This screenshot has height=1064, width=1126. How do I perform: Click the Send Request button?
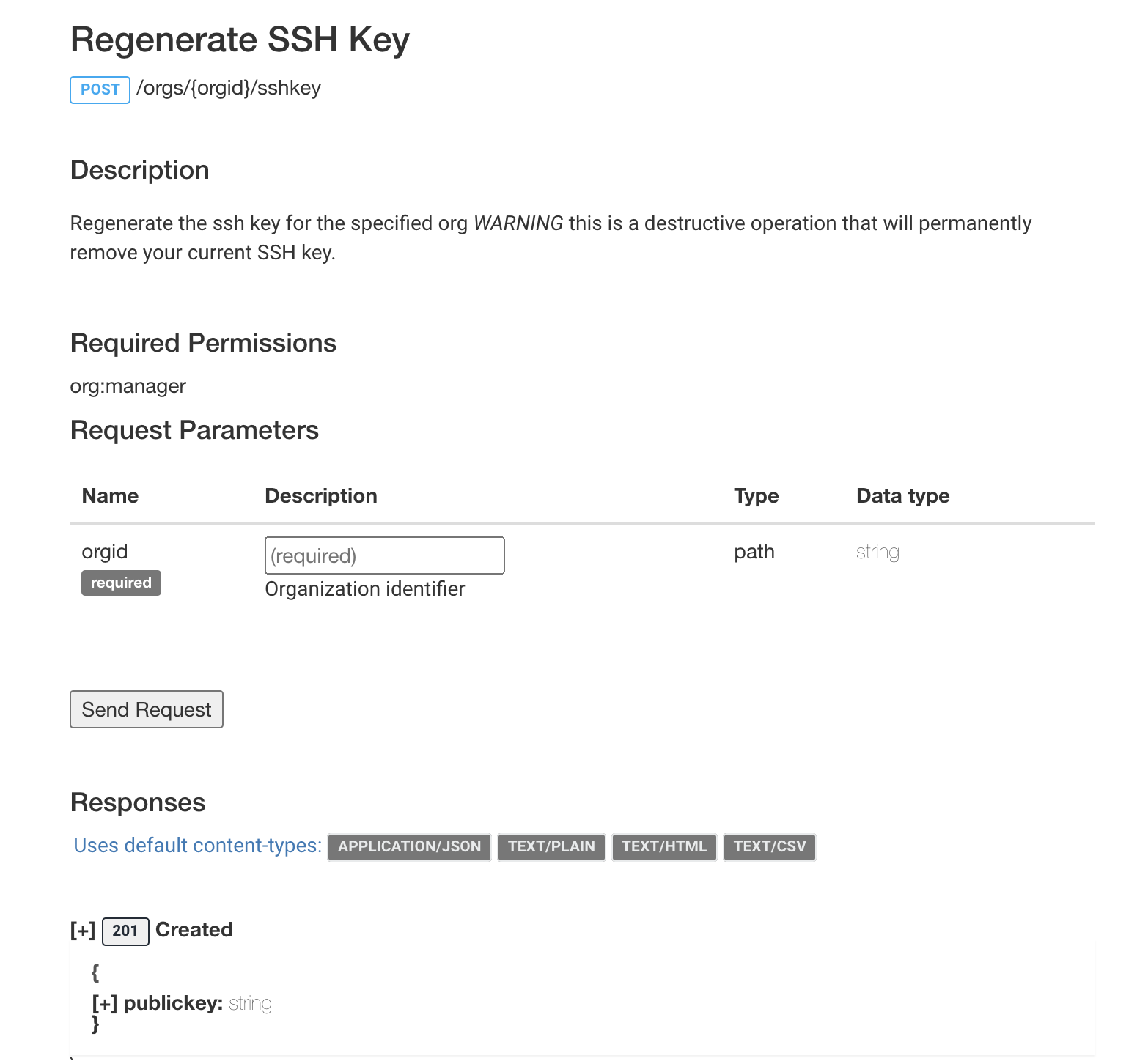coord(146,709)
